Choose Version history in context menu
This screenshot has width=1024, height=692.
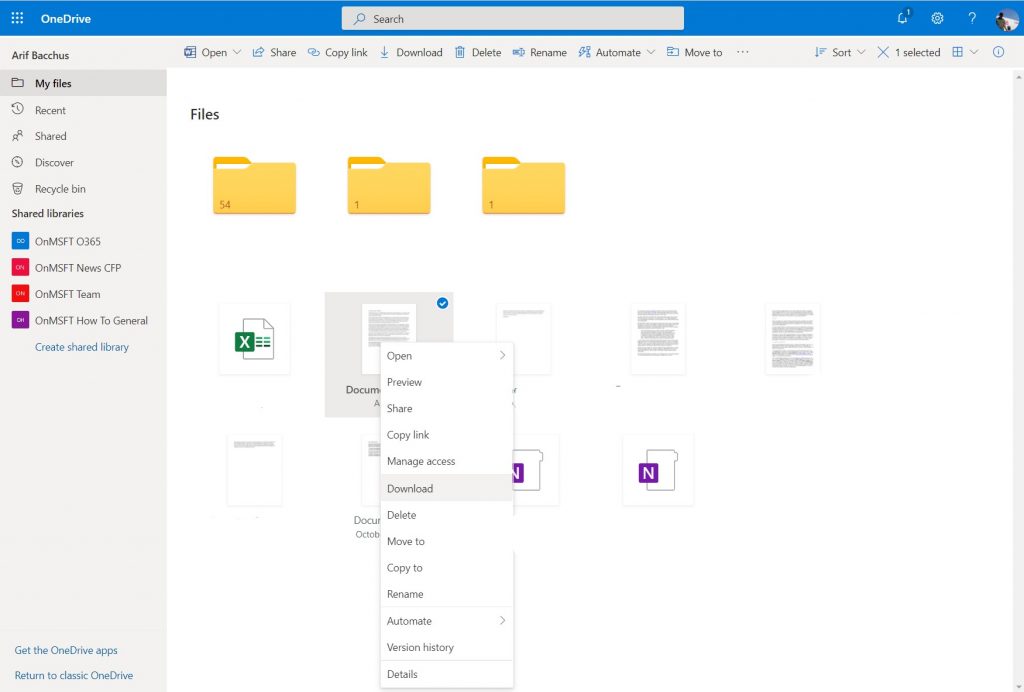click(x=447, y=647)
